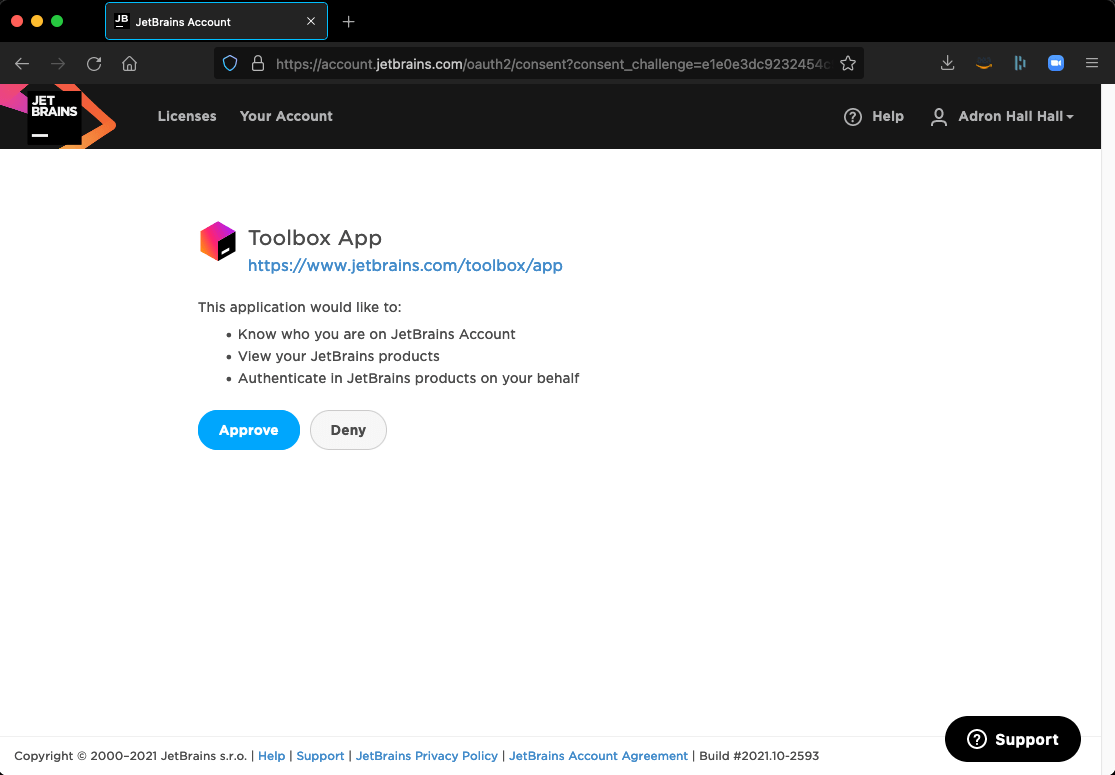Open the browser downloads icon
Viewport: 1115px width, 775px height.
tap(947, 64)
